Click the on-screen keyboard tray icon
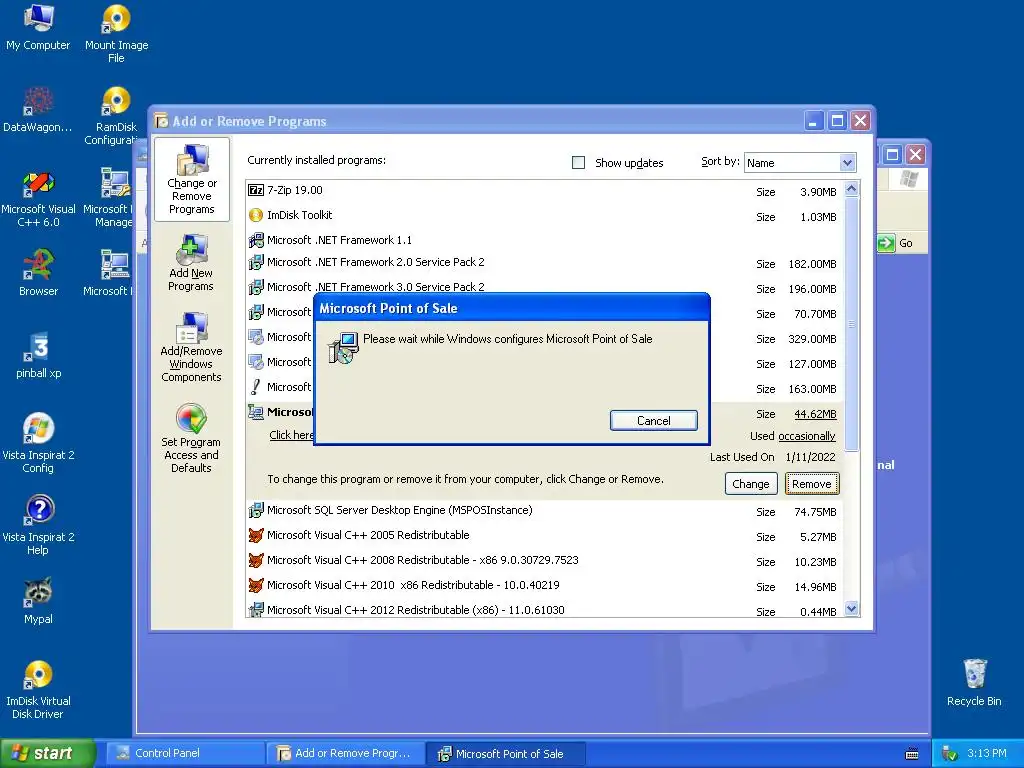This screenshot has height=768, width=1024. click(912, 754)
